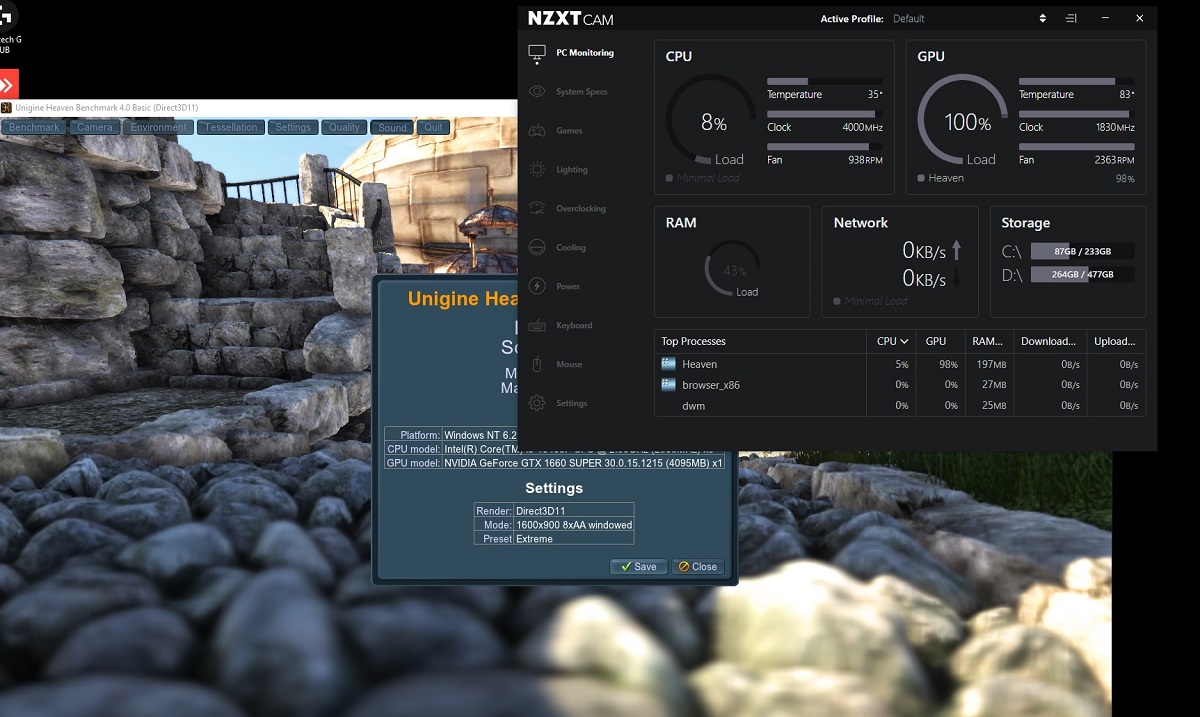1200x717 pixels.
Task: Click Heaven process icon in Top Processes
Action: point(669,364)
